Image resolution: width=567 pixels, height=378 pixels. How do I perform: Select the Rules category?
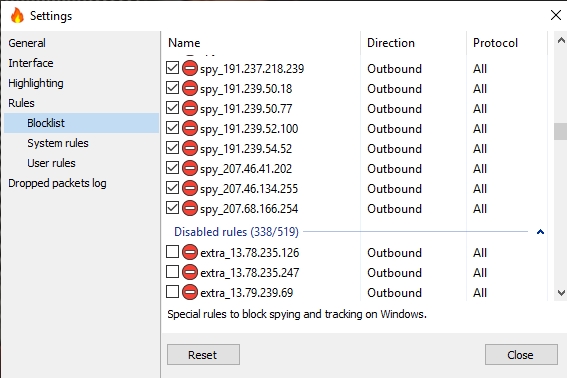(21, 103)
